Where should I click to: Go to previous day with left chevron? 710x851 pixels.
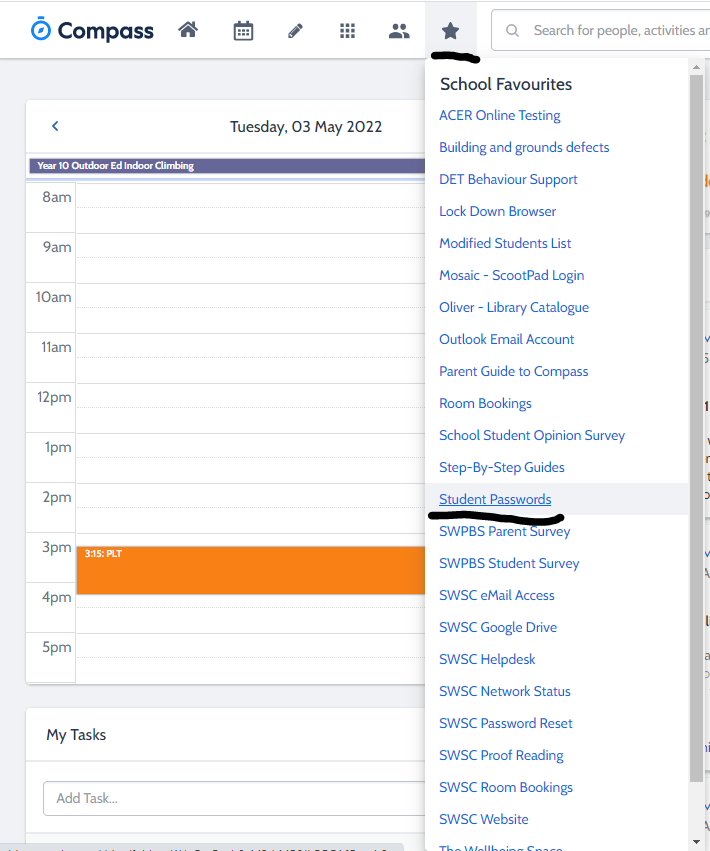pyautogui.click(x=55, y=126)
